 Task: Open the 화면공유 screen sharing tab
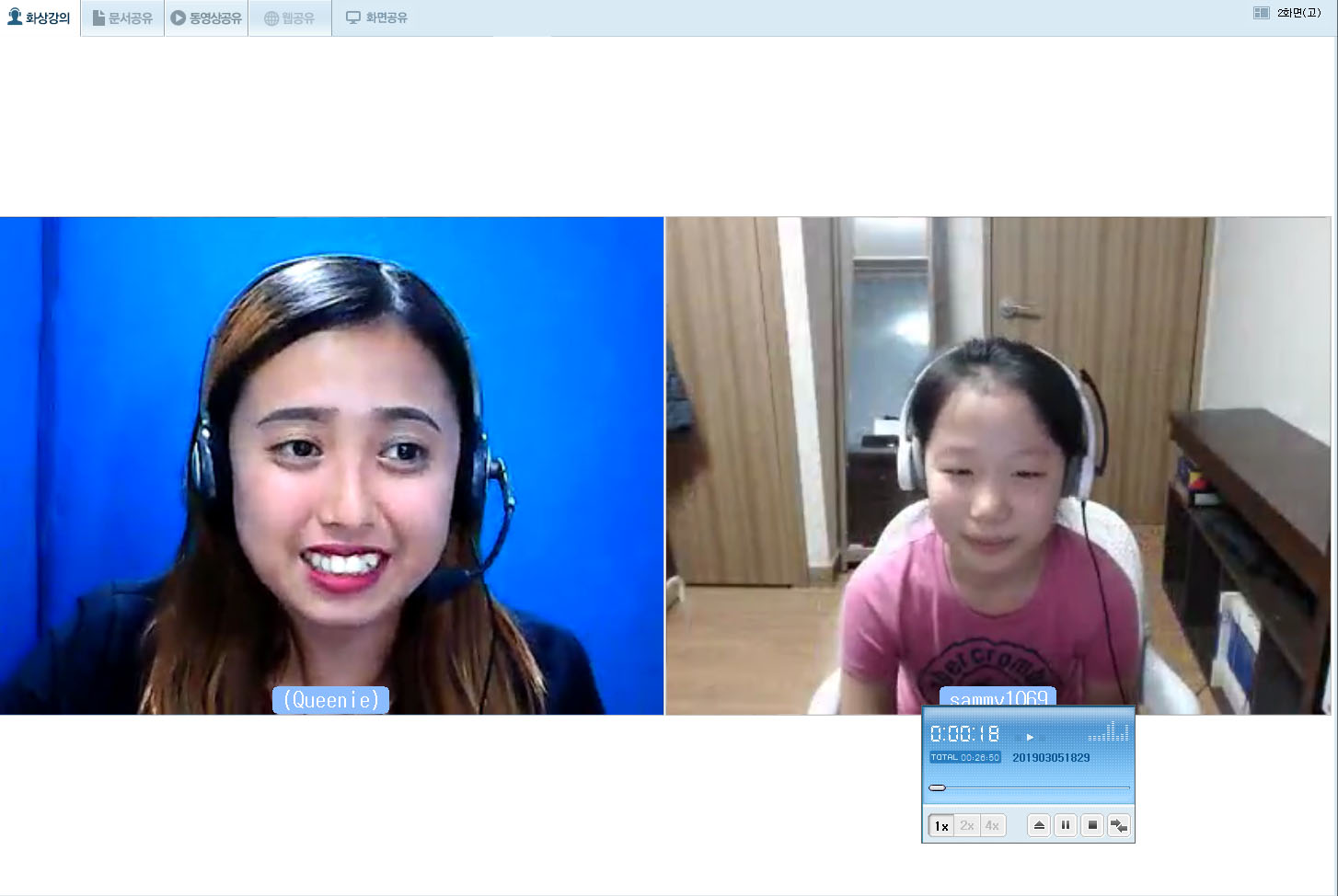[376, 17]
